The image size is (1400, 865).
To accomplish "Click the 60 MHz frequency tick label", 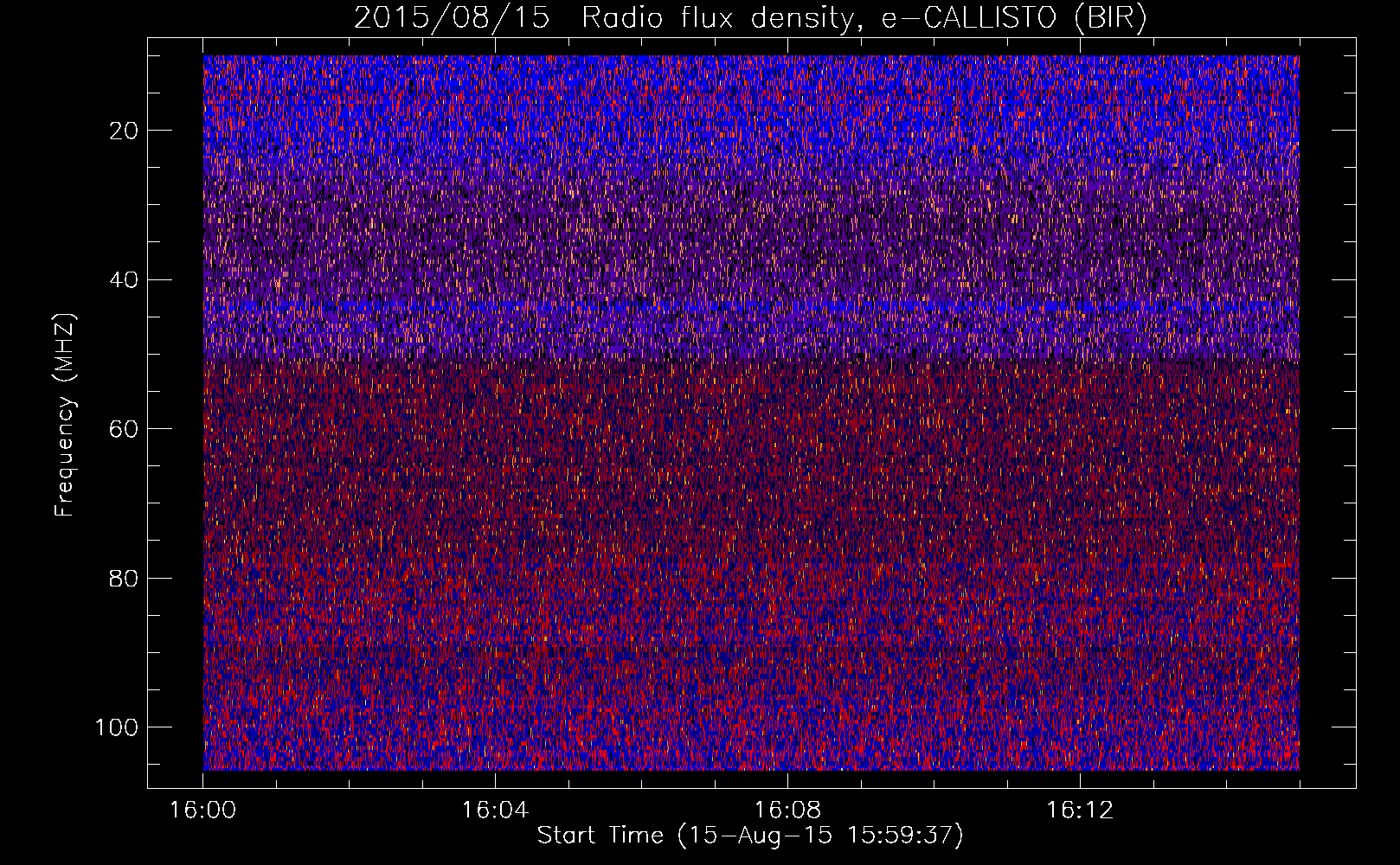I will [125, 429].
